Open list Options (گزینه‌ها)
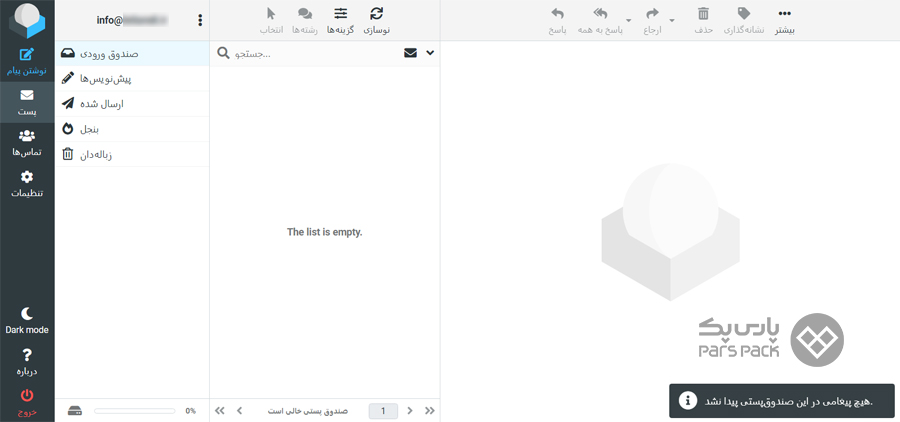 (340, 21)
